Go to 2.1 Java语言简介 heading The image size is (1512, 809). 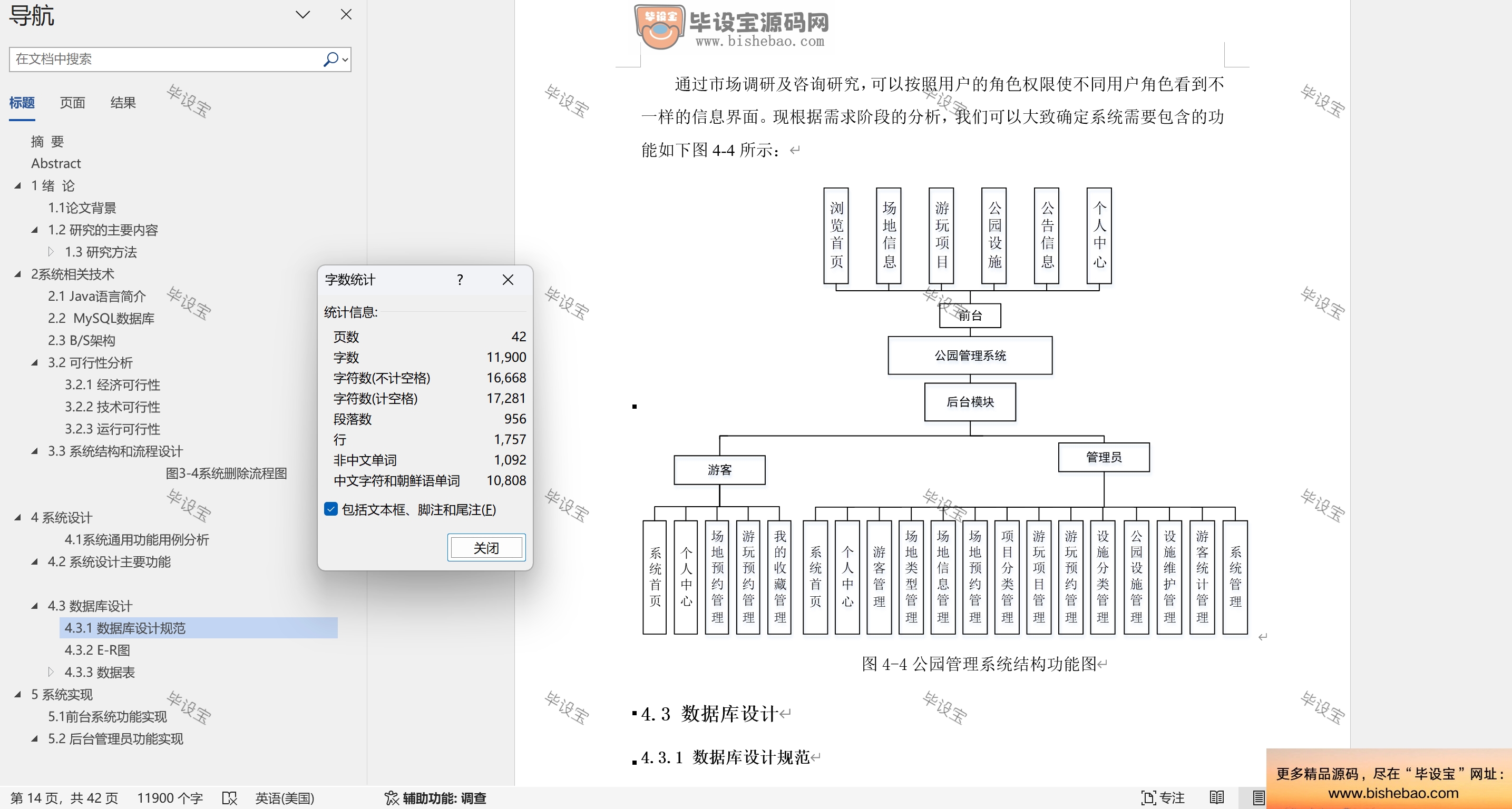[97, 296]
